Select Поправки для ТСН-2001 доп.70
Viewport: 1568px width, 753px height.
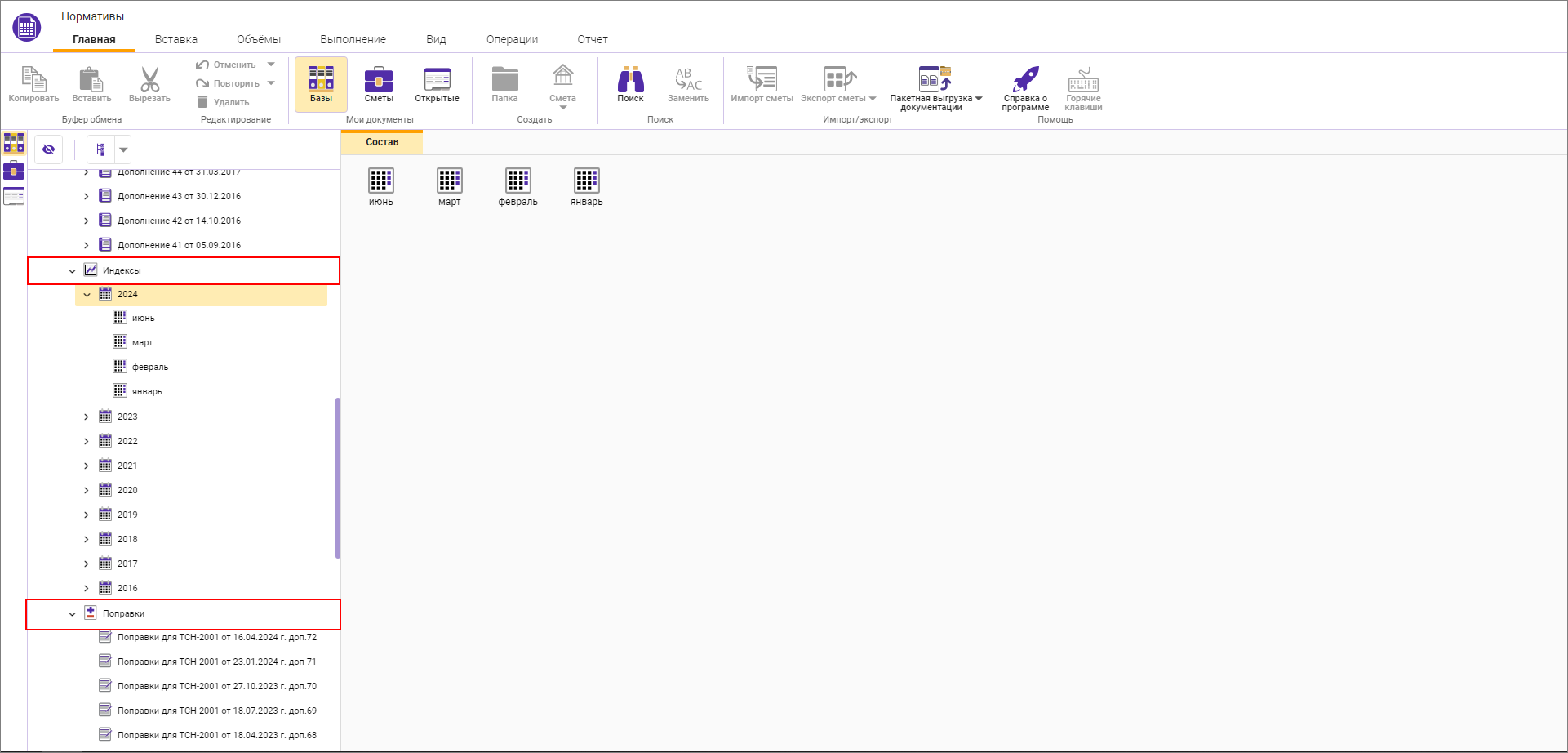(x=217, y=686)
